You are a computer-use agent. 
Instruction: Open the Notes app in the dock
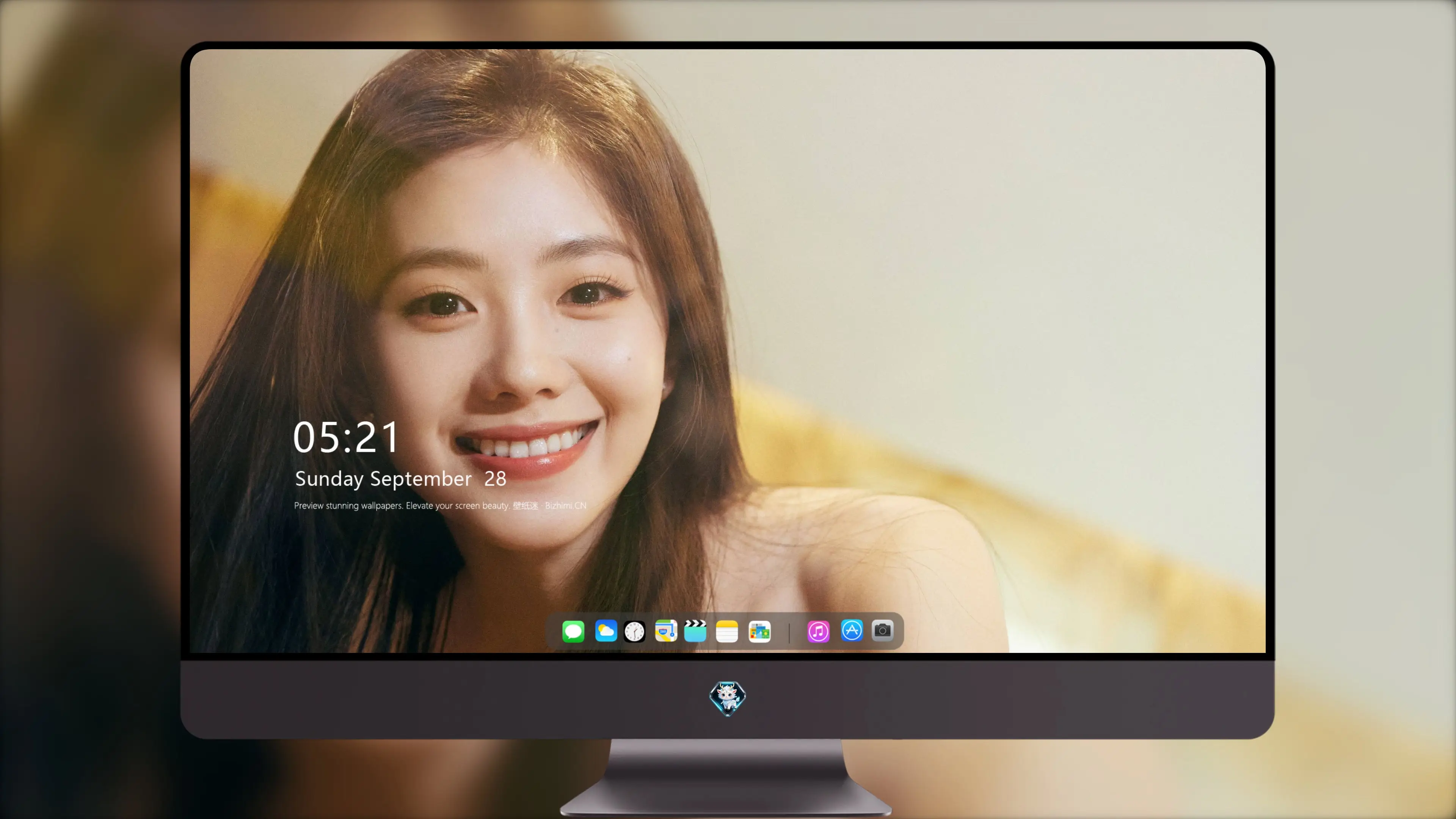[727, 631]
